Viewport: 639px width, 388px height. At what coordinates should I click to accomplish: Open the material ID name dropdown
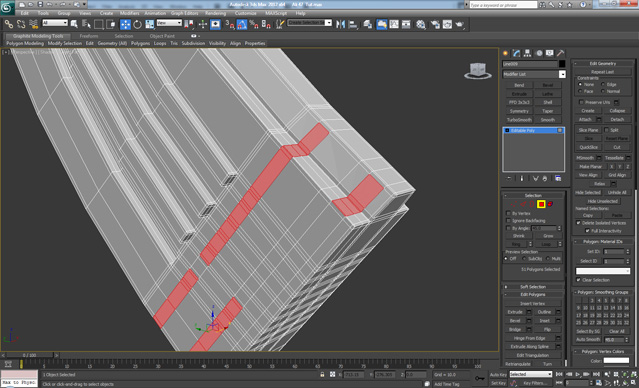[603, 271]
